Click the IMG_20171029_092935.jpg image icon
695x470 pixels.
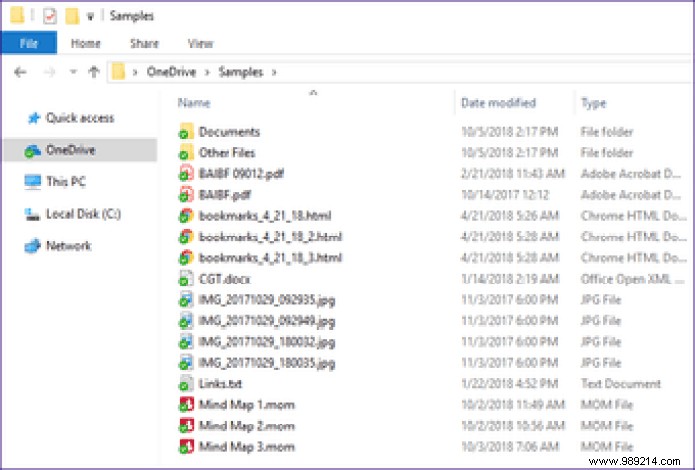pyautogui.click(x=186, y=300)
